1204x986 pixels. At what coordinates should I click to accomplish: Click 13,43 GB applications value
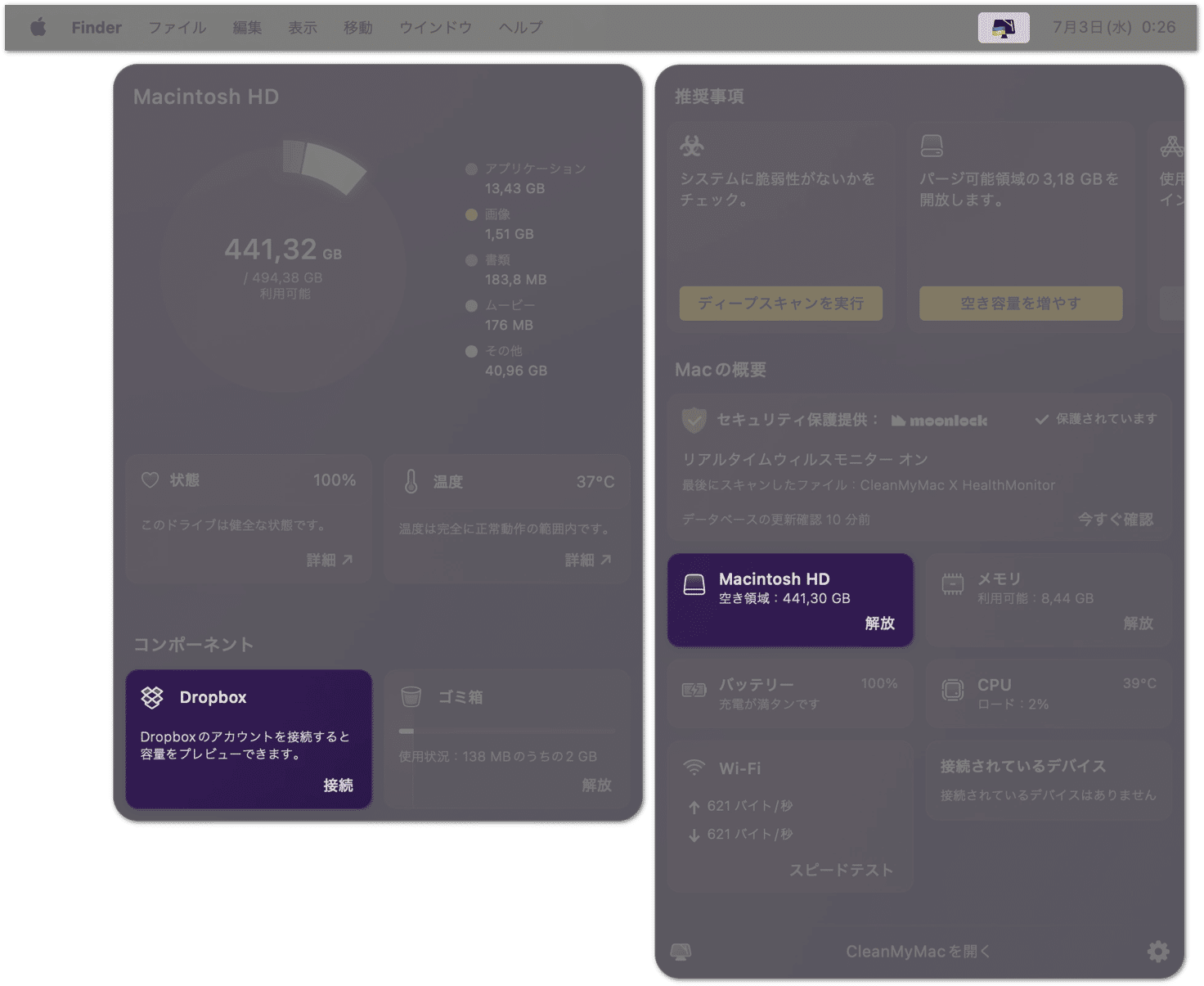point(514,188)
